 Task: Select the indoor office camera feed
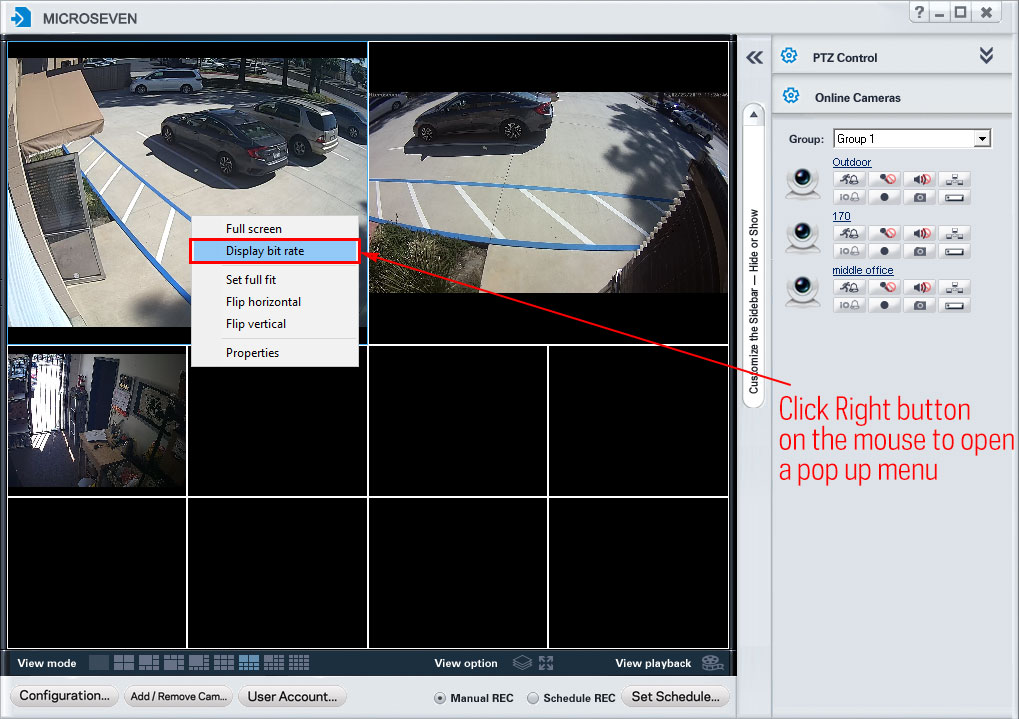[97, 421]
